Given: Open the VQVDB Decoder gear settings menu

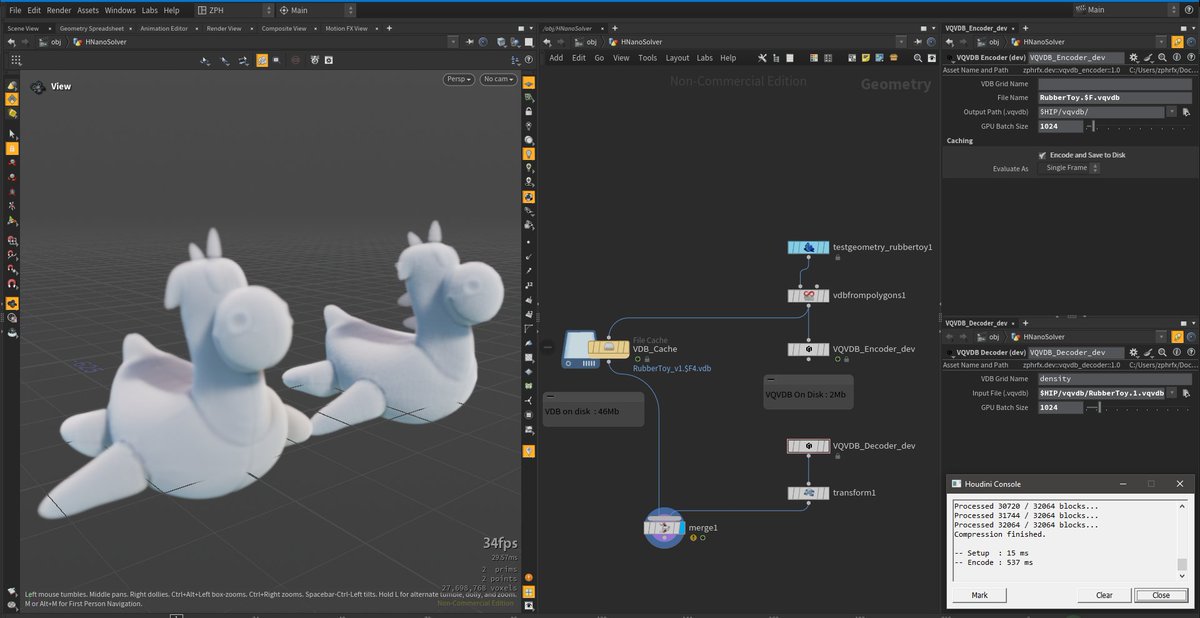Looking at the screenshot, I should click(1133, 352).
